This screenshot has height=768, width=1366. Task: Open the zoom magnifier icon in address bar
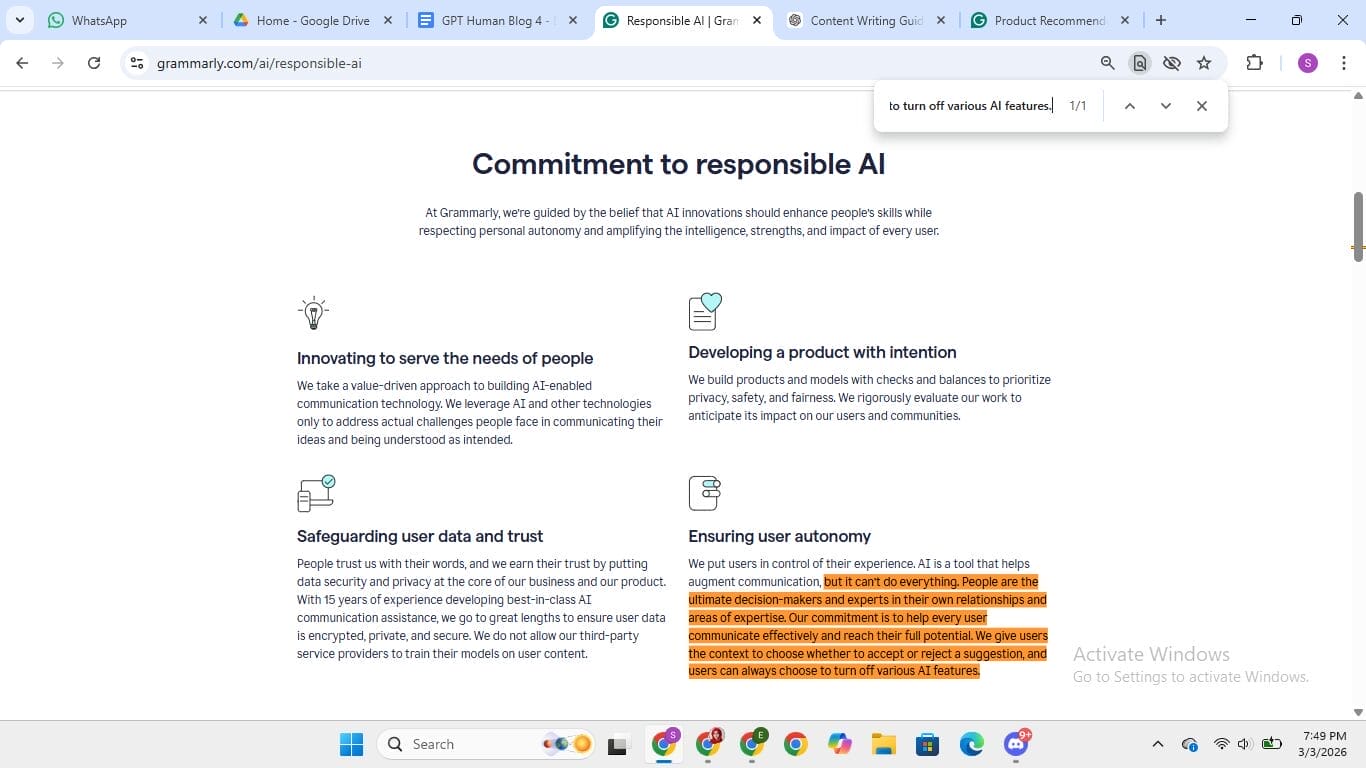1107,63
